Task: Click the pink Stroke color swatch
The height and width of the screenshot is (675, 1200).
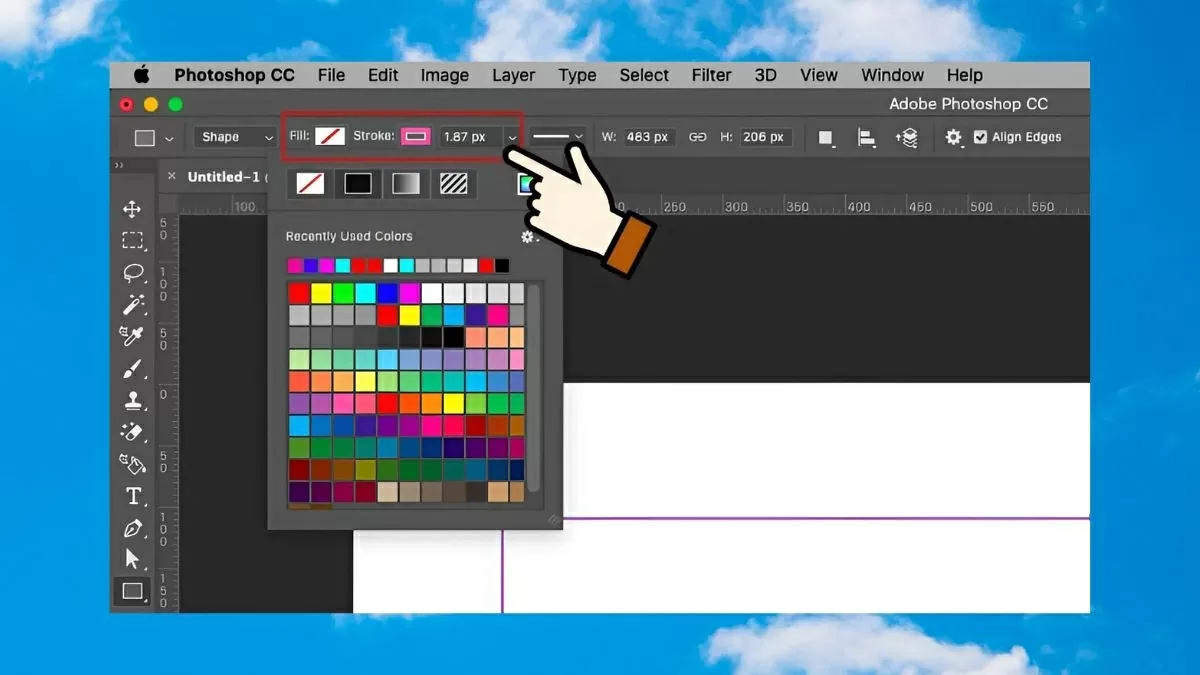Action: point(415,137)
